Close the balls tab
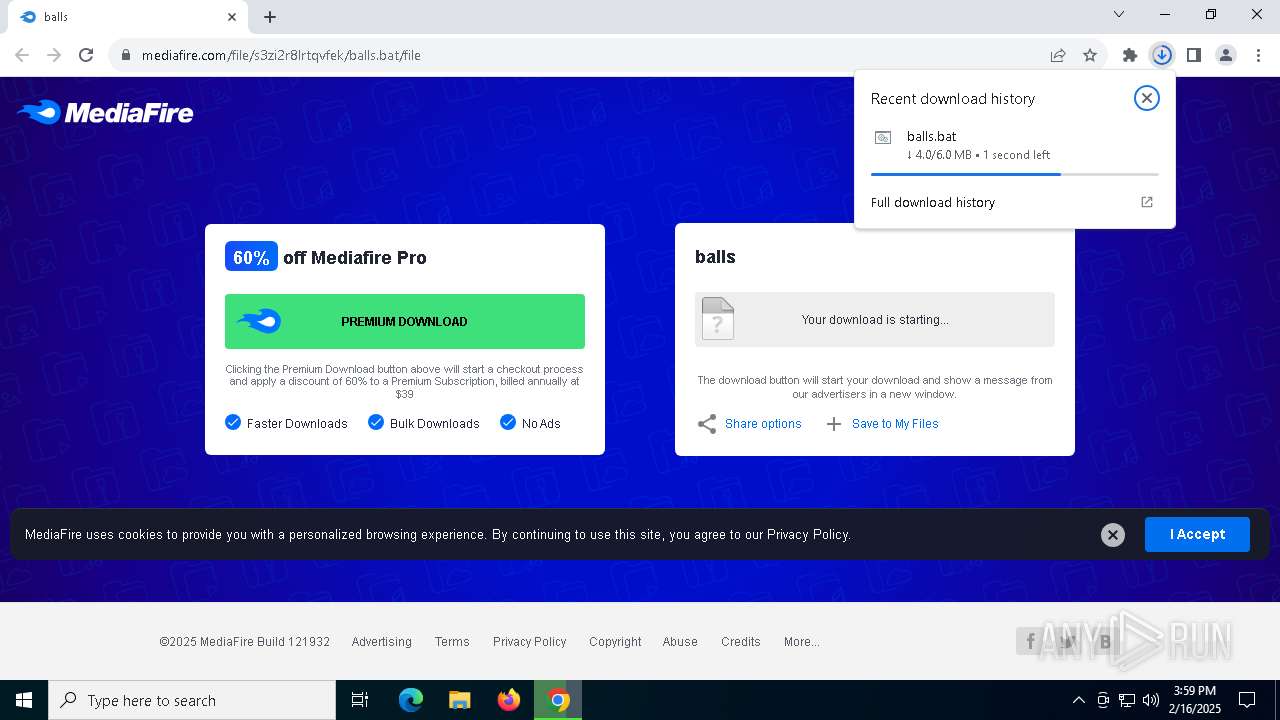This screenshot has width=1280, height=720. (x=232, y=17)
